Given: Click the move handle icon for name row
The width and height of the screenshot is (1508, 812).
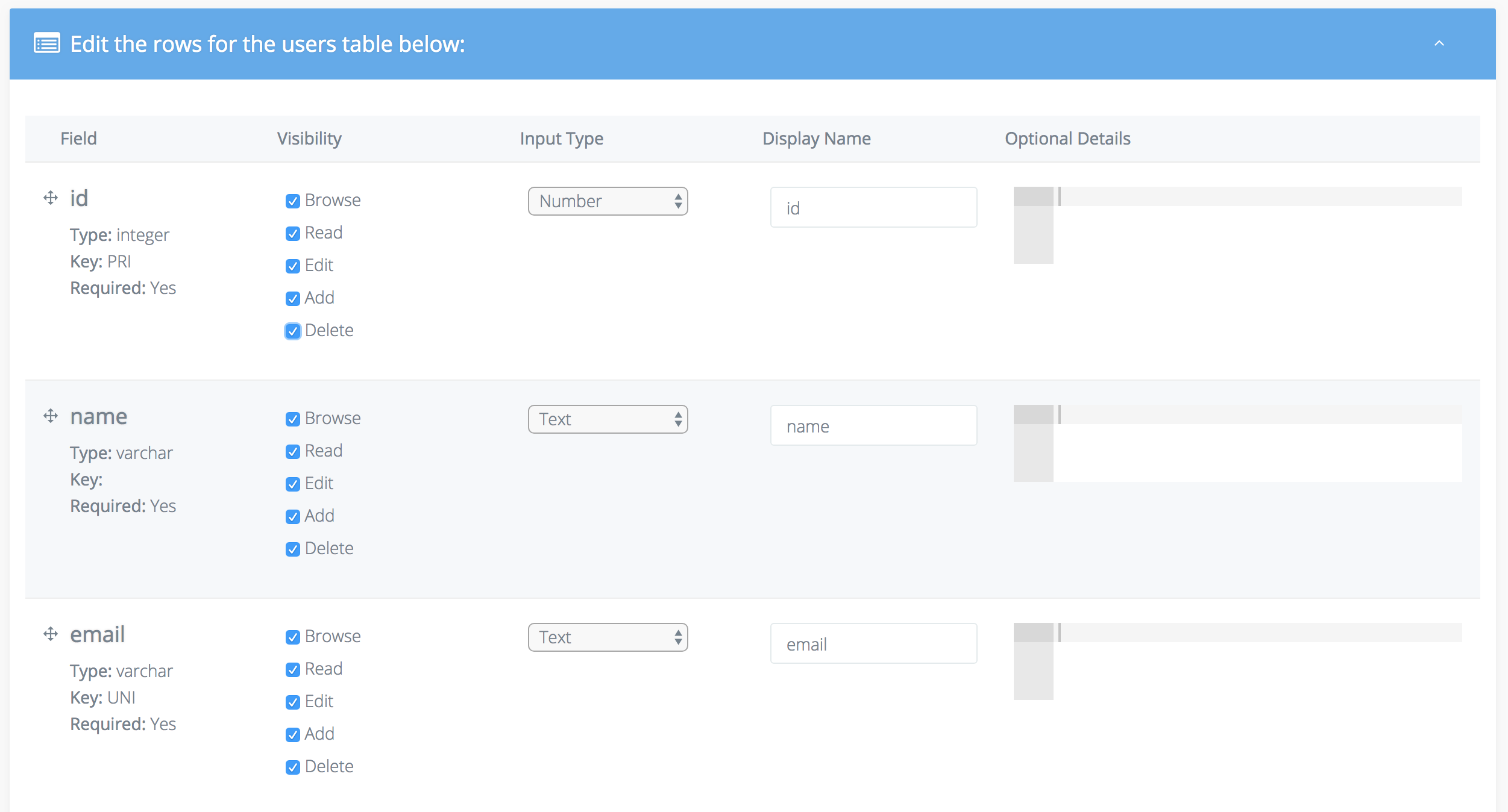Looking at the screenshot, I should (x=51, y=416).
